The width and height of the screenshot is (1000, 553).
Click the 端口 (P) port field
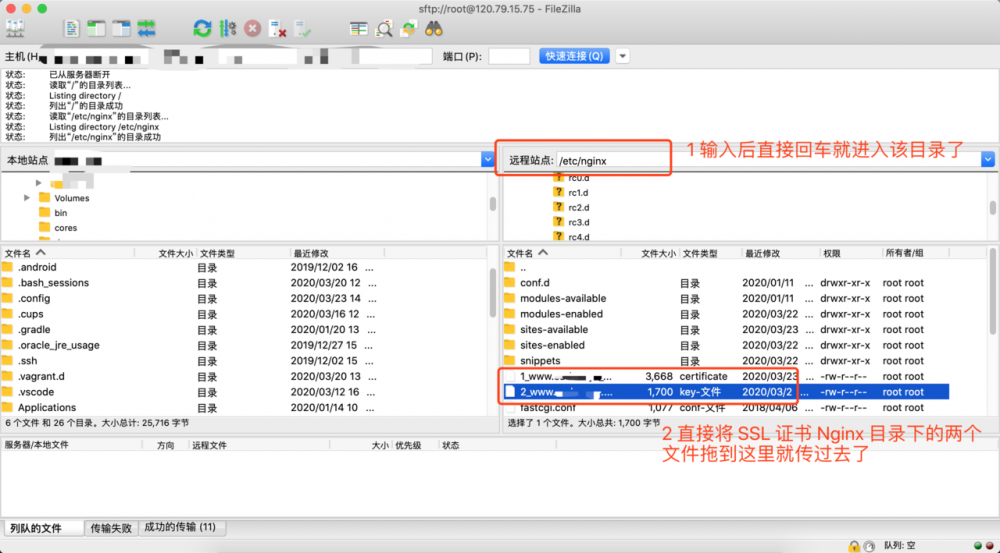pyautogui.click(x=509, y=56)
